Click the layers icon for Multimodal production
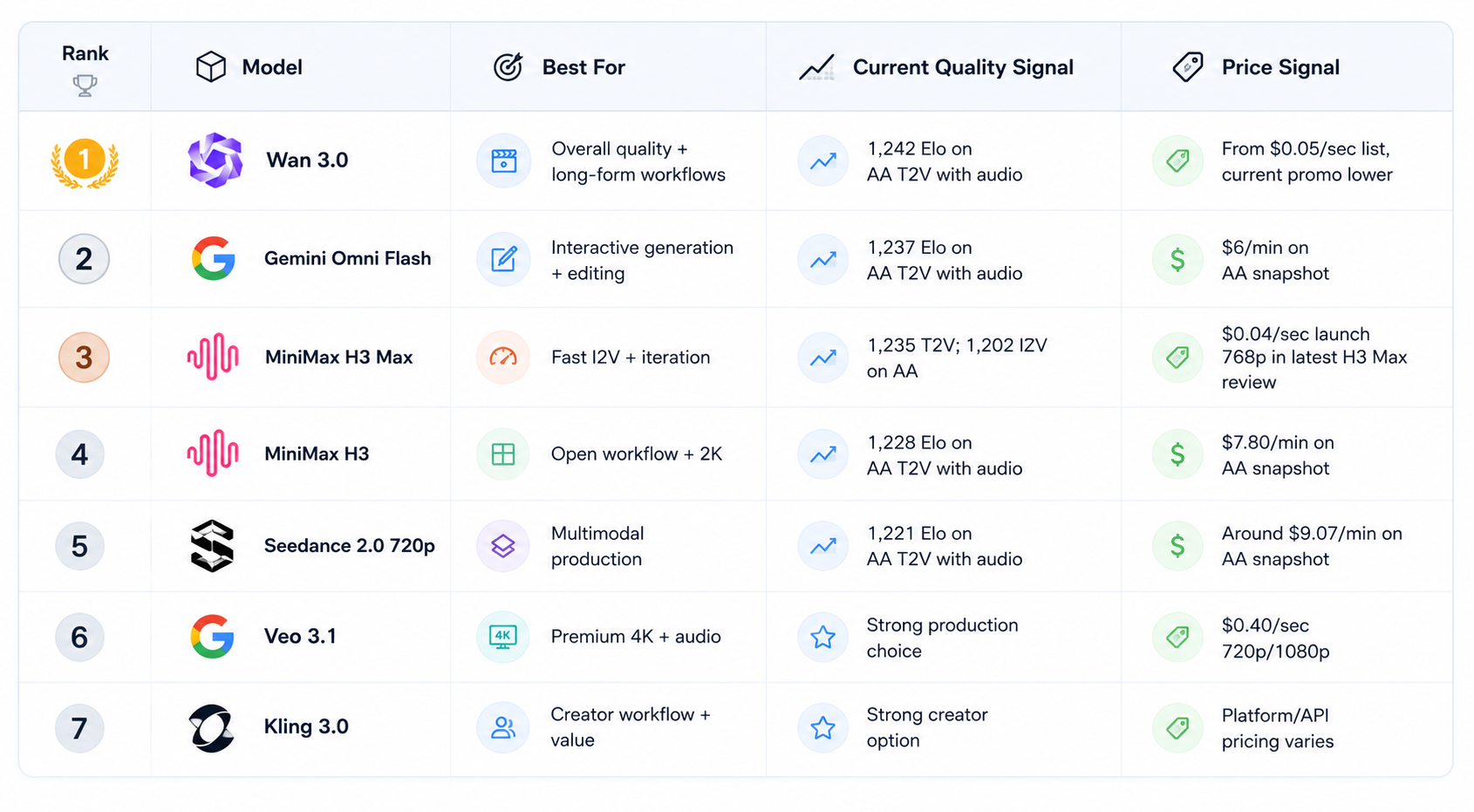 [x=503, y=546]
